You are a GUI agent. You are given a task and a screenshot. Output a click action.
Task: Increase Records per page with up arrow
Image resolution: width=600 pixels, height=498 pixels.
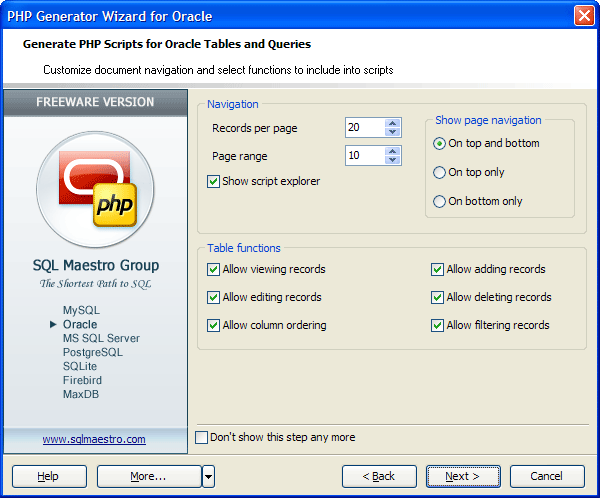pyautogui.click(x=393, y=123)
